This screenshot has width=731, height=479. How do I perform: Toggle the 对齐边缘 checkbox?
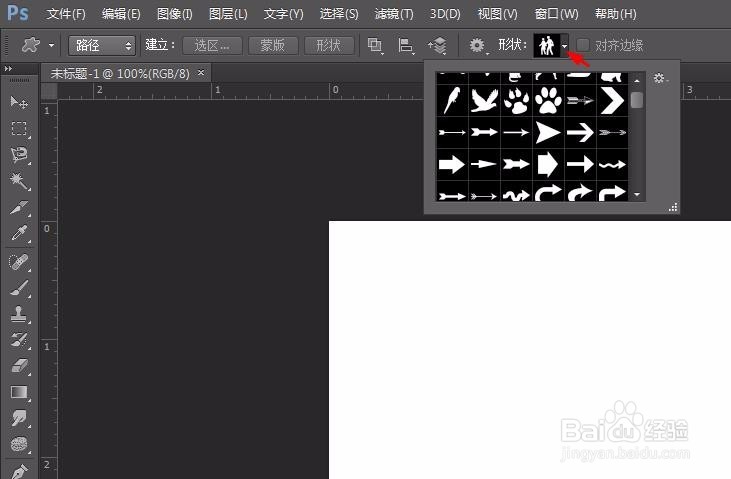point(583,45)
